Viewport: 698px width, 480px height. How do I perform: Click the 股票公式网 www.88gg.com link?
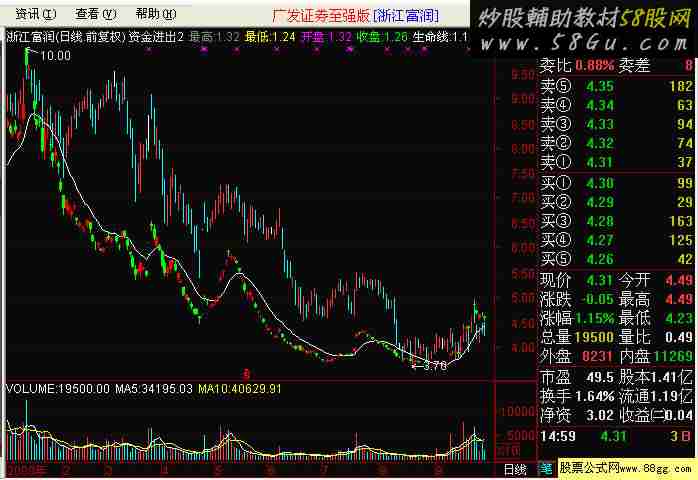pos(625,469)
